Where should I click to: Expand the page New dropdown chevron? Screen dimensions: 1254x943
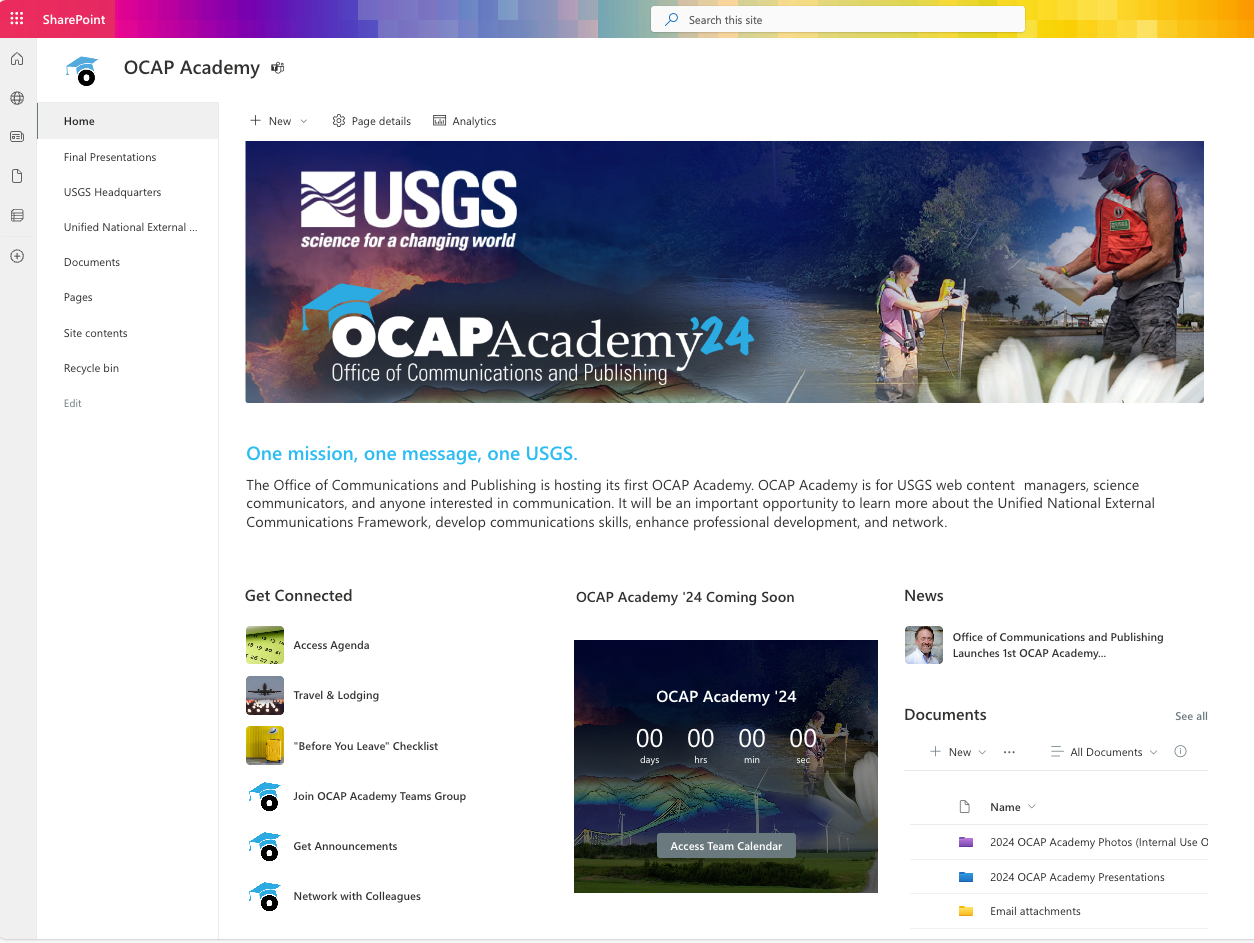pos(304,121)
